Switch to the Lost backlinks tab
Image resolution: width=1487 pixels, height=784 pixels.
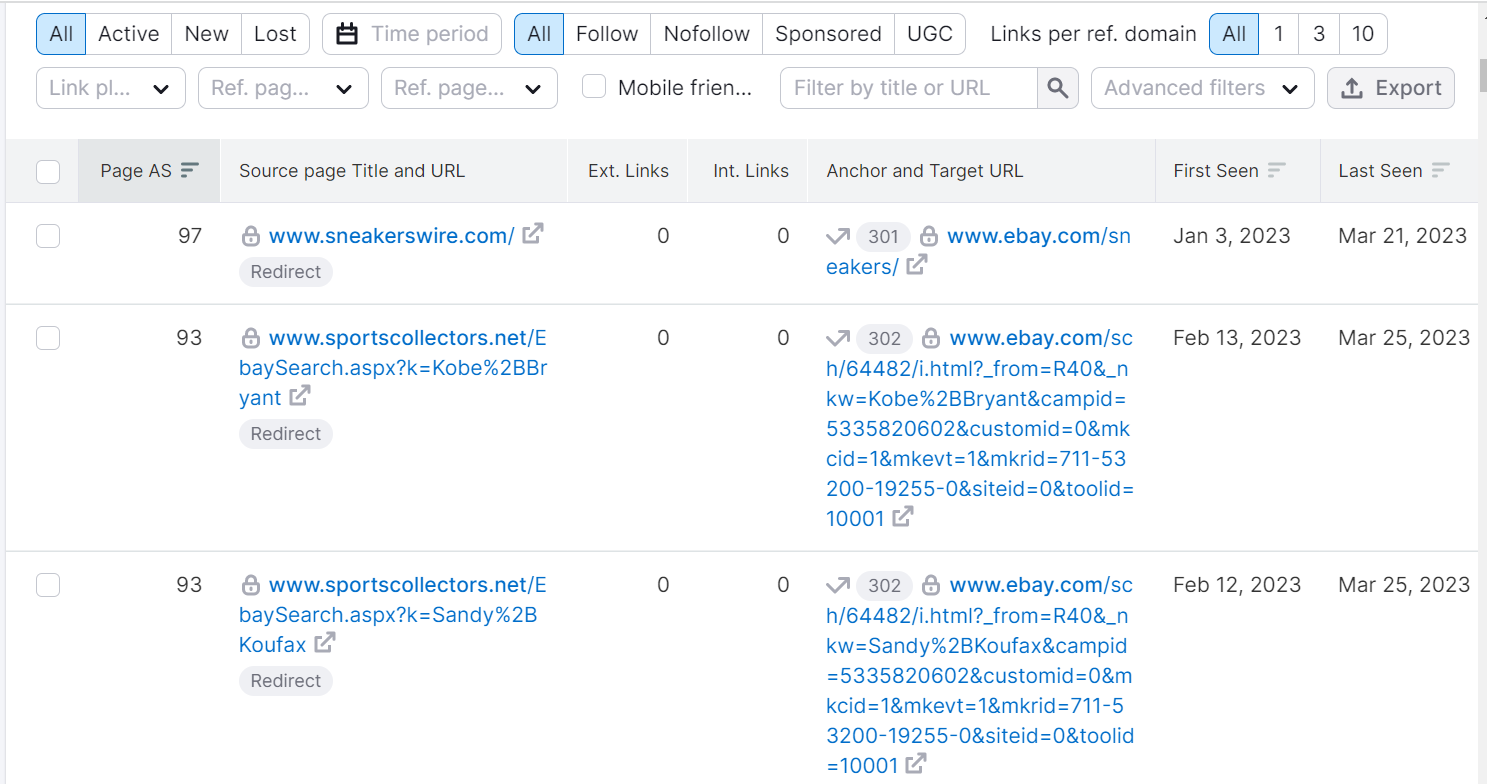(275, 34)
